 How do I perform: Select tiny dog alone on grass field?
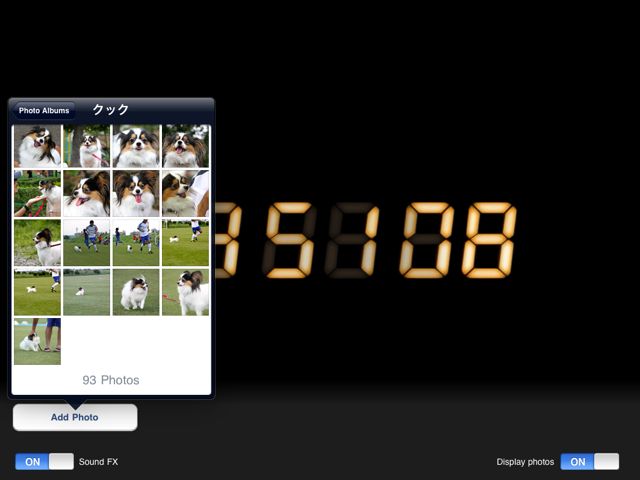pos(87,292)
